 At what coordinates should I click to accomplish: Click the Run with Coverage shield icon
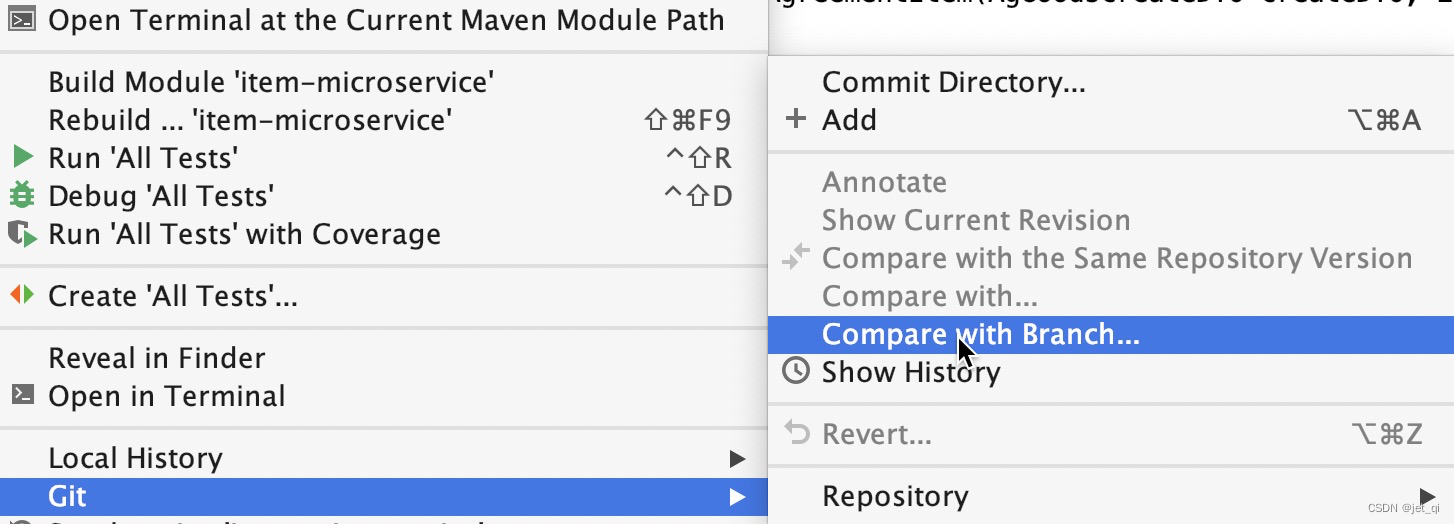coord(23,234)
